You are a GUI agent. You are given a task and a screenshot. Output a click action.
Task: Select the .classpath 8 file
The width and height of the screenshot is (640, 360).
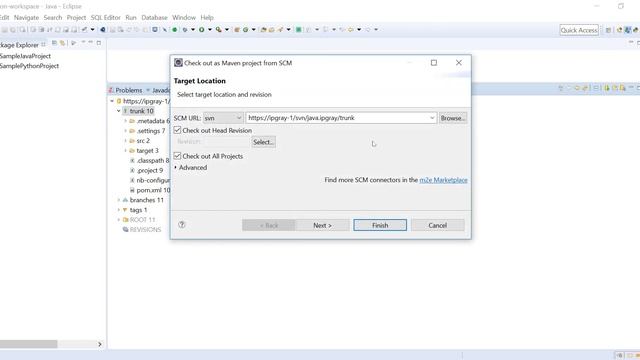(x=149, y=160)
